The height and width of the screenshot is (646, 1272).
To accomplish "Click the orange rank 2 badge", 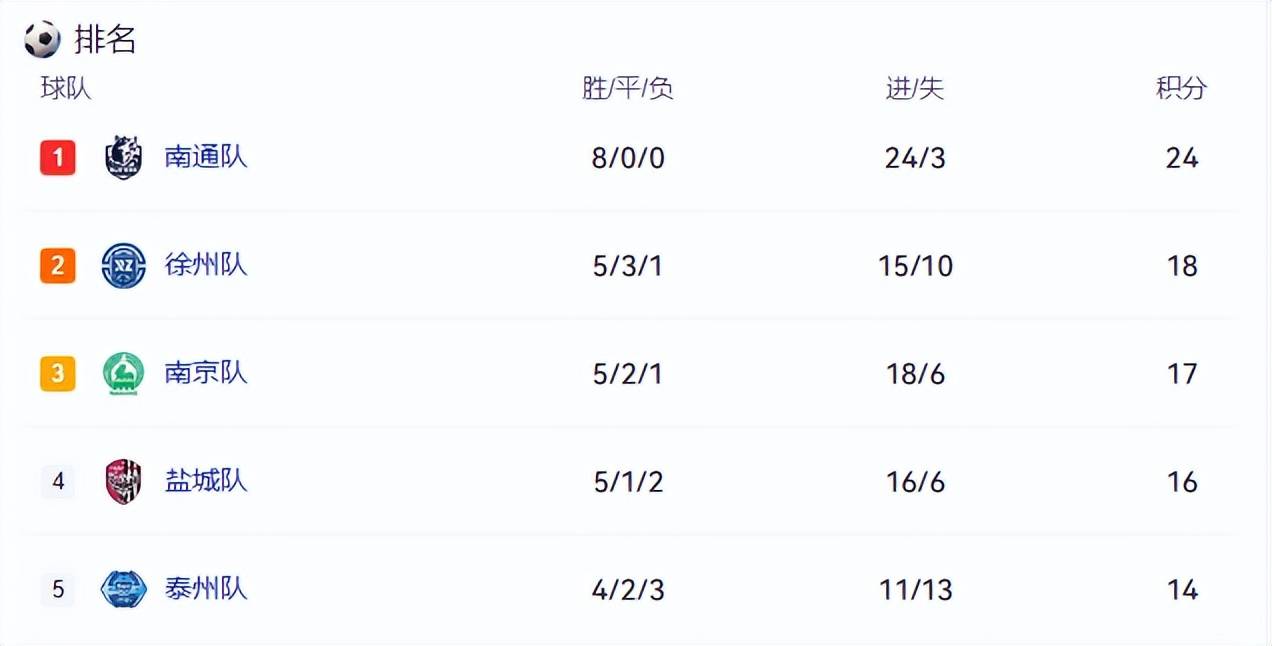I will point(58,265).
